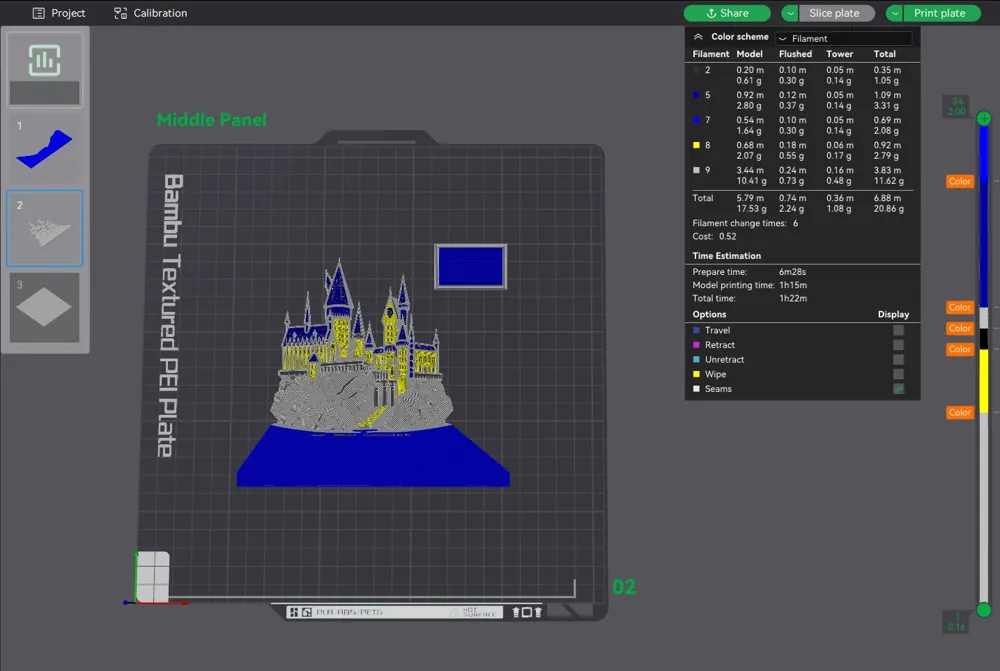This screenshot has width=1000, height=671.
Task: Click the green 02 plate number
Action: click(x=624, y=587)
